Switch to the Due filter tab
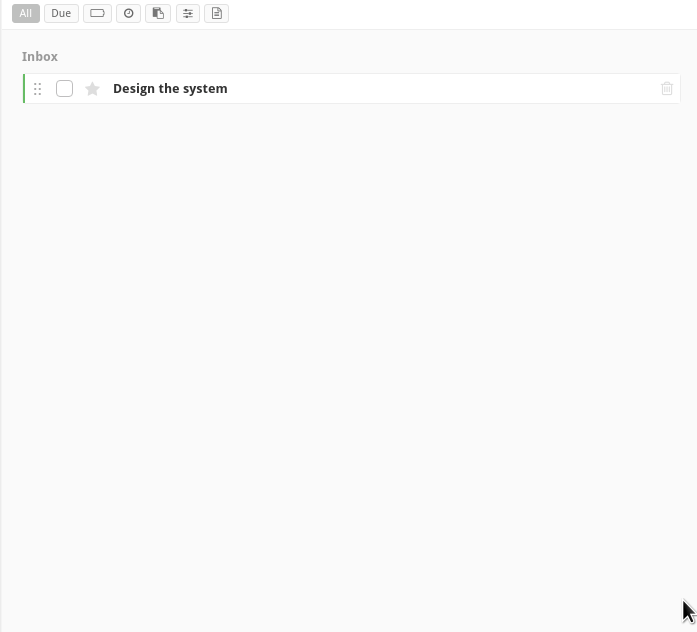 [x=61, y=13]
